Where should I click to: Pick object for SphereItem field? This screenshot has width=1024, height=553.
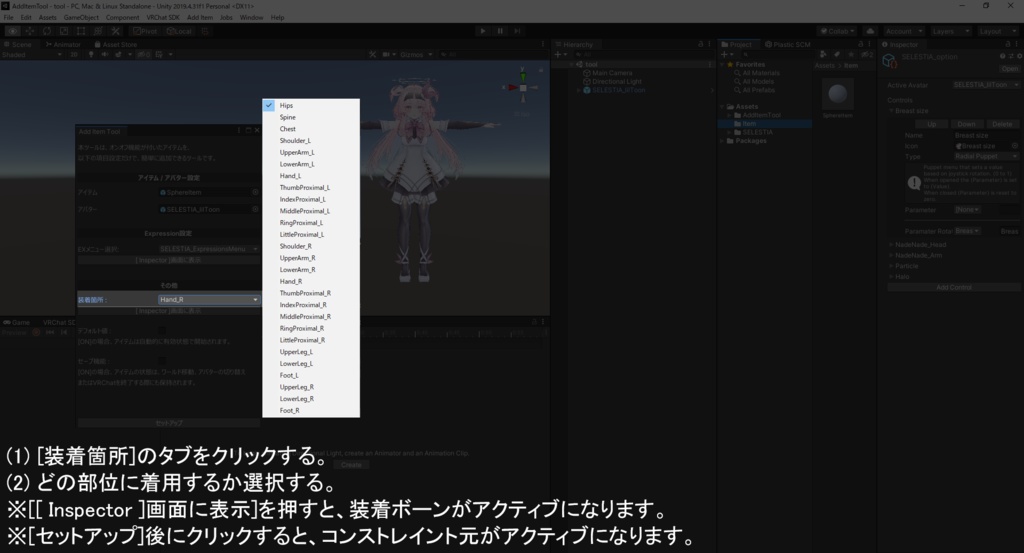255,193
